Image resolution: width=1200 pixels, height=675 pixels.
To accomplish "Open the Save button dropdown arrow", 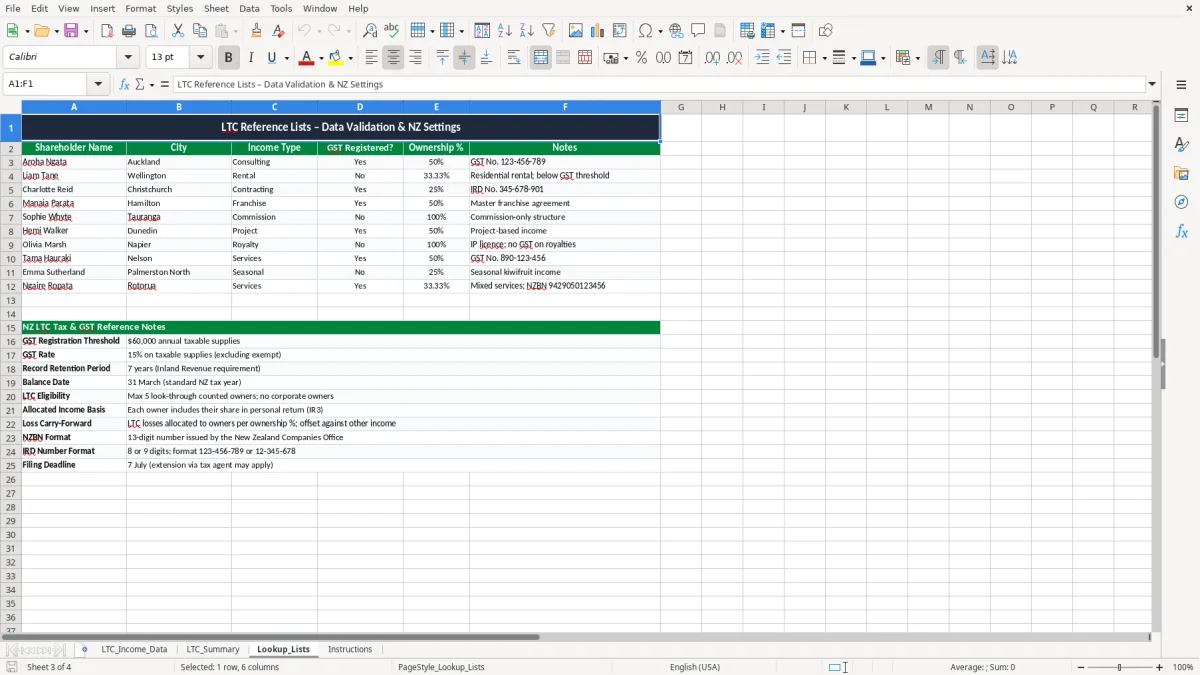I will coord(86,31).
